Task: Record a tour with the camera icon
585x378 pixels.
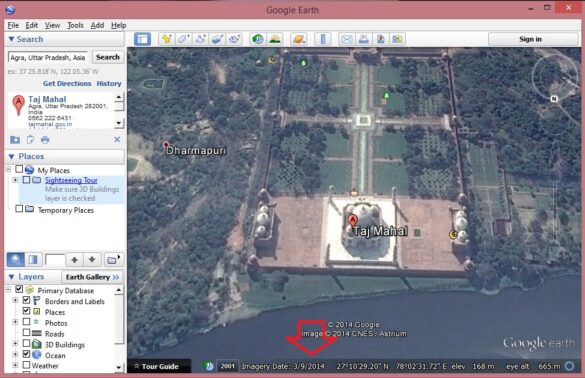Action: click(x=234, y=39)
